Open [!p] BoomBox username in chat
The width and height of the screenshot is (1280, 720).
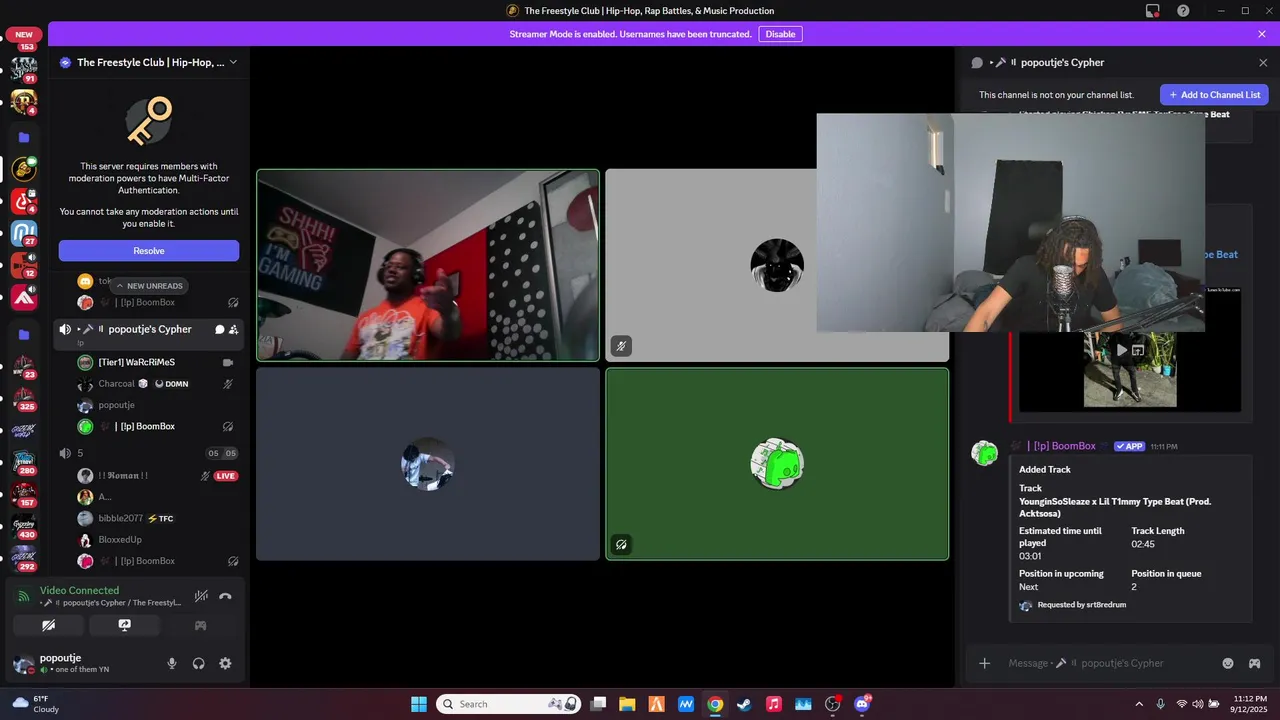click(1064, 446)
